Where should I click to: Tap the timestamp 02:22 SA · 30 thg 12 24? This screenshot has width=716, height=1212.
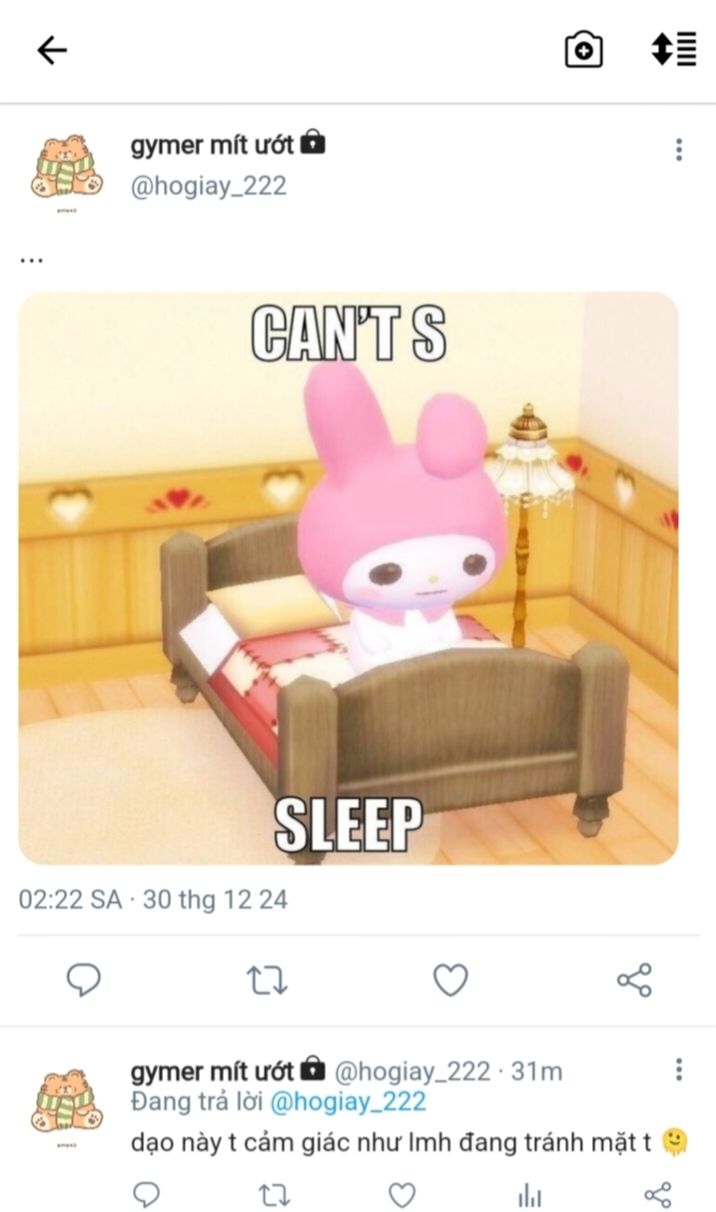(153, 899)
